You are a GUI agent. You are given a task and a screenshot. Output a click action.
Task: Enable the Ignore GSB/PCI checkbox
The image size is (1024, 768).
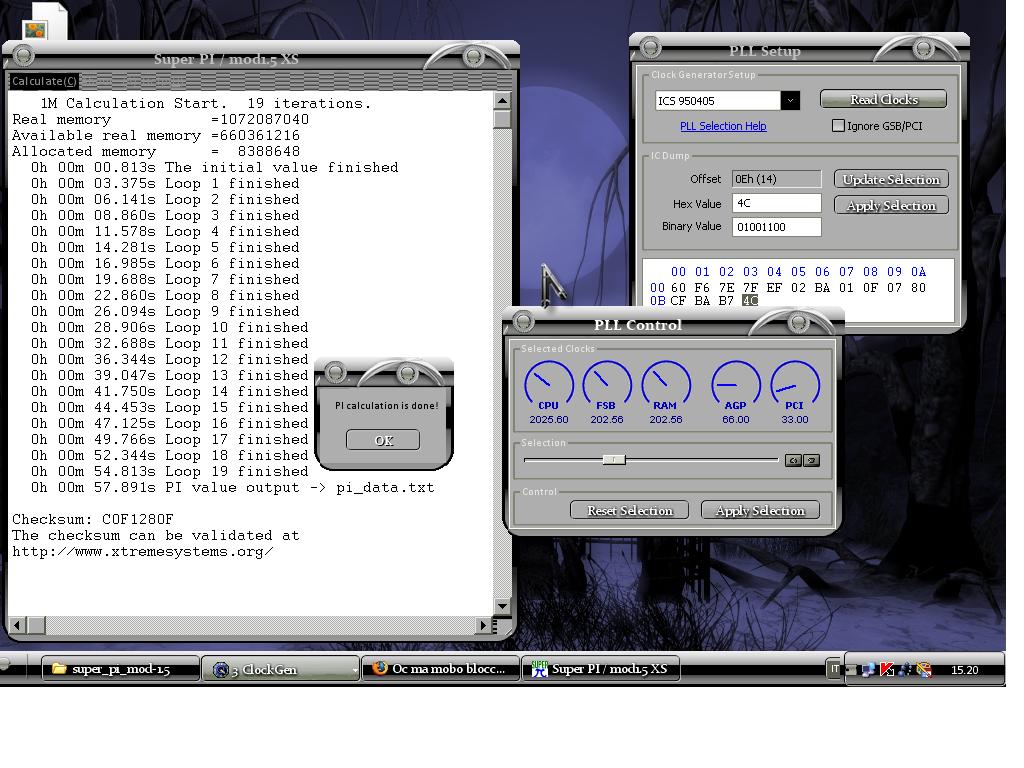tap(838, 125)
